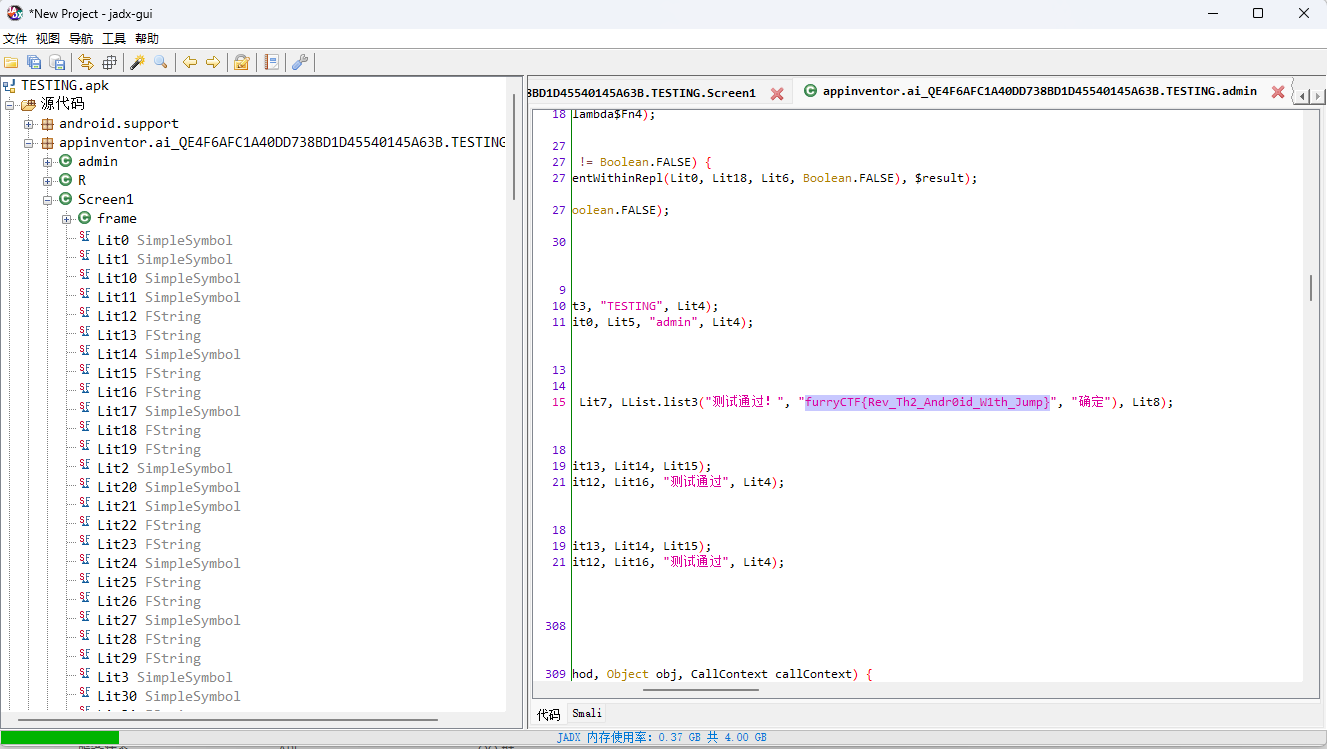Open text search with magnifier icon

(160, 62)
